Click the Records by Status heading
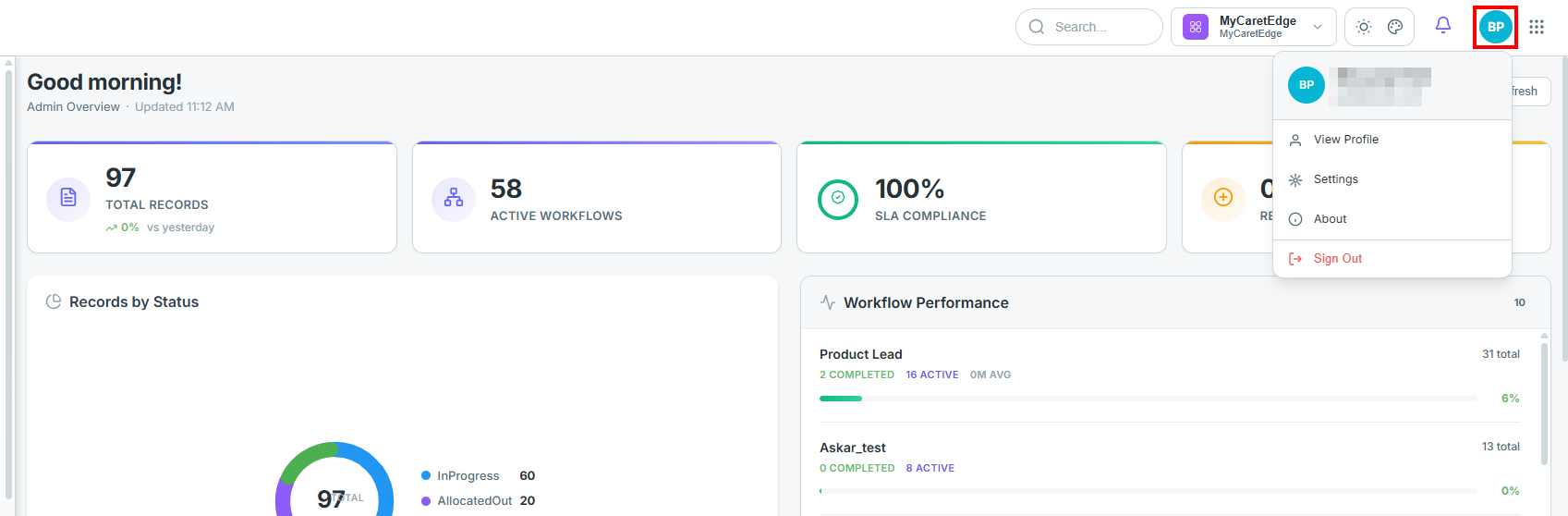This screenshot has height=516, width=1568. (x=134, y=302)
